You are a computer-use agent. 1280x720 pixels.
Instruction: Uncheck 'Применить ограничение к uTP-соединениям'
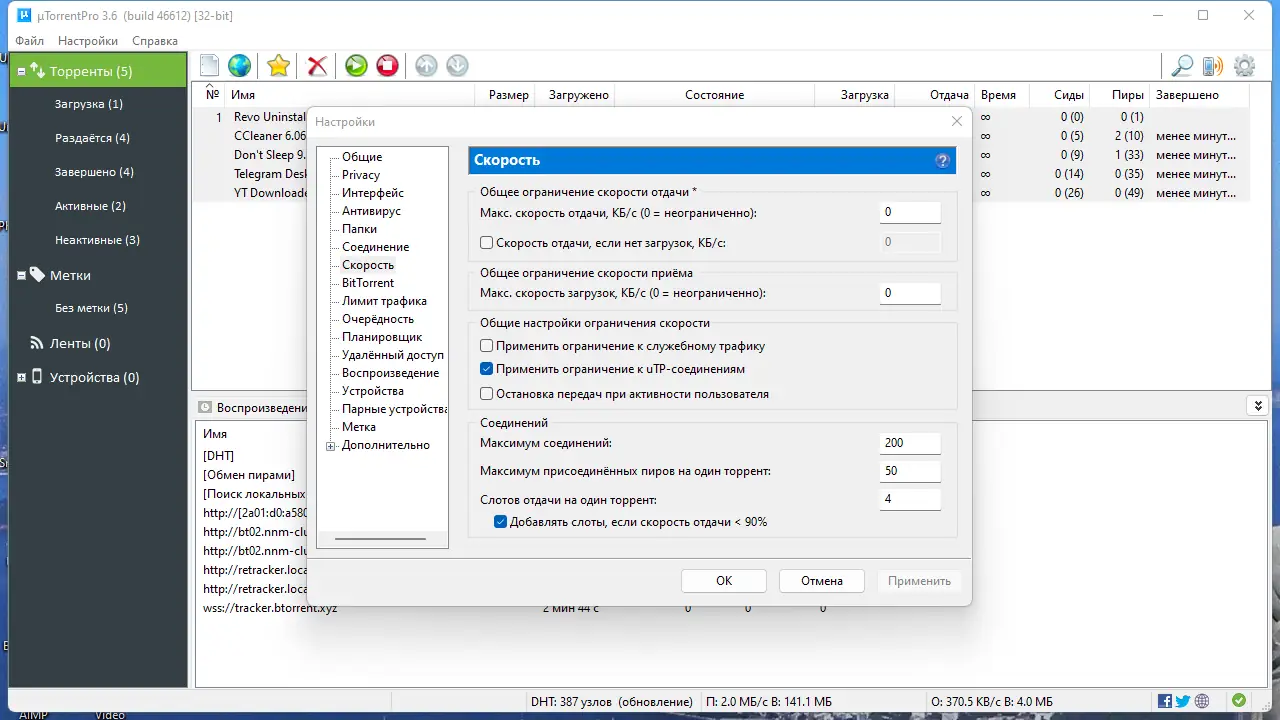coord(487,369)
